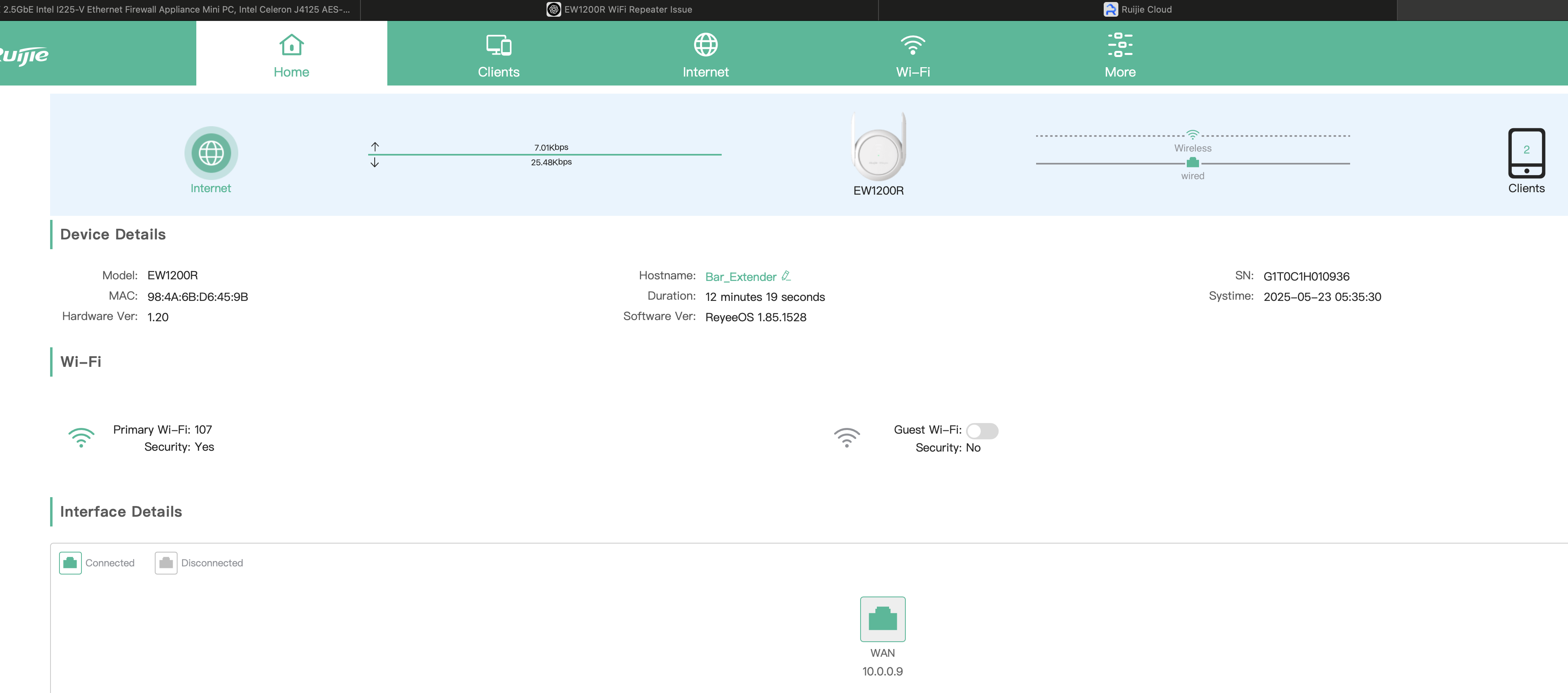Click the Guest Wi-Fi signal icon

click(x=846, y=437)
